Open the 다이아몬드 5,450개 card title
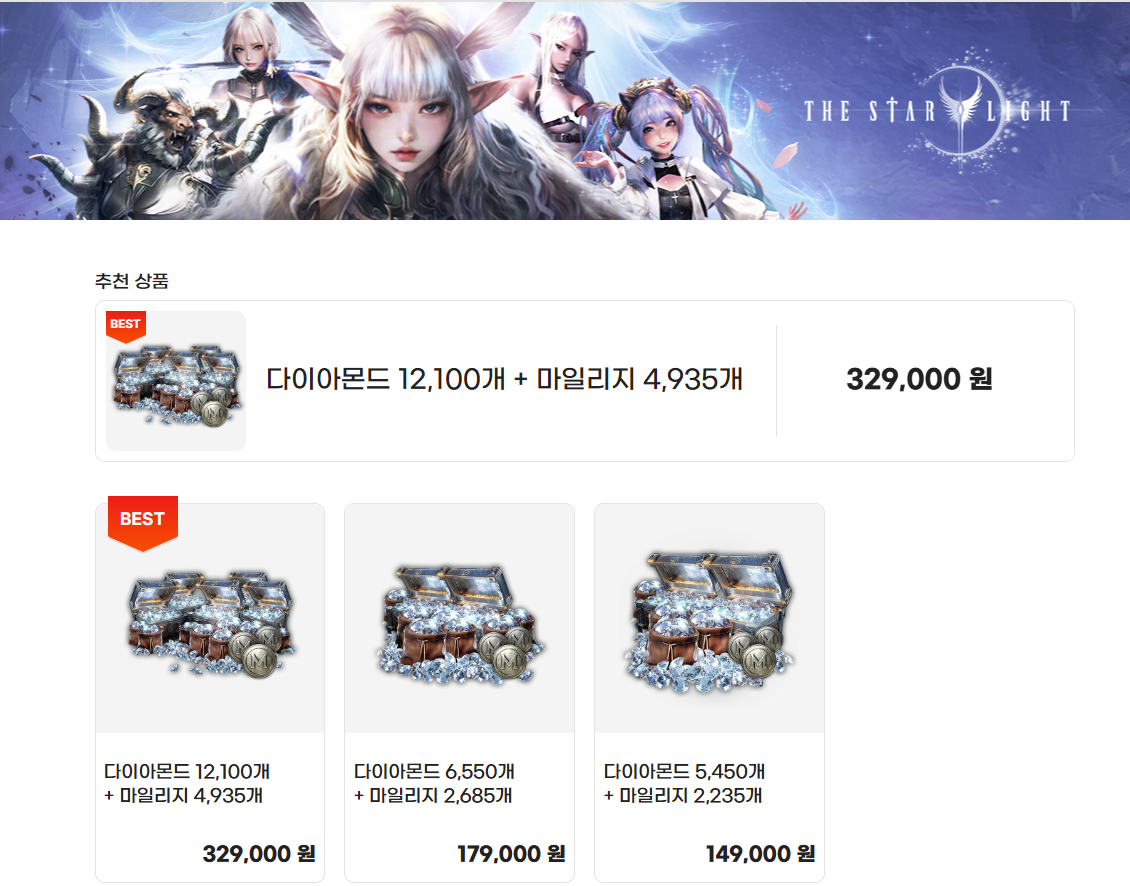The image size is (1130, 886). pyautogui.click(x=684, y=784)
